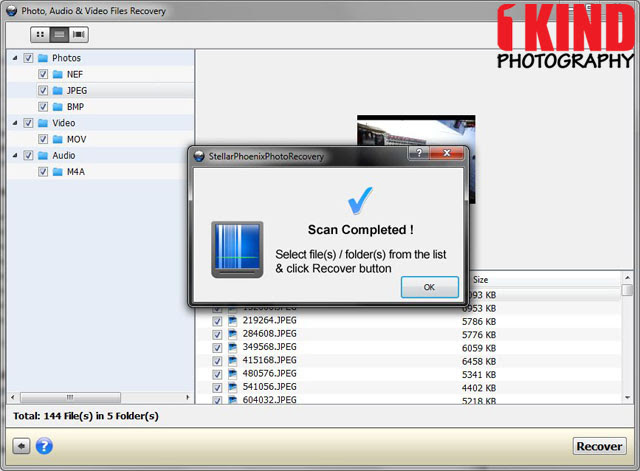The width and height of the screenshot is (640, 471).
Task: Click file icon of 219264.JPEG
Action: click(232, 321)
